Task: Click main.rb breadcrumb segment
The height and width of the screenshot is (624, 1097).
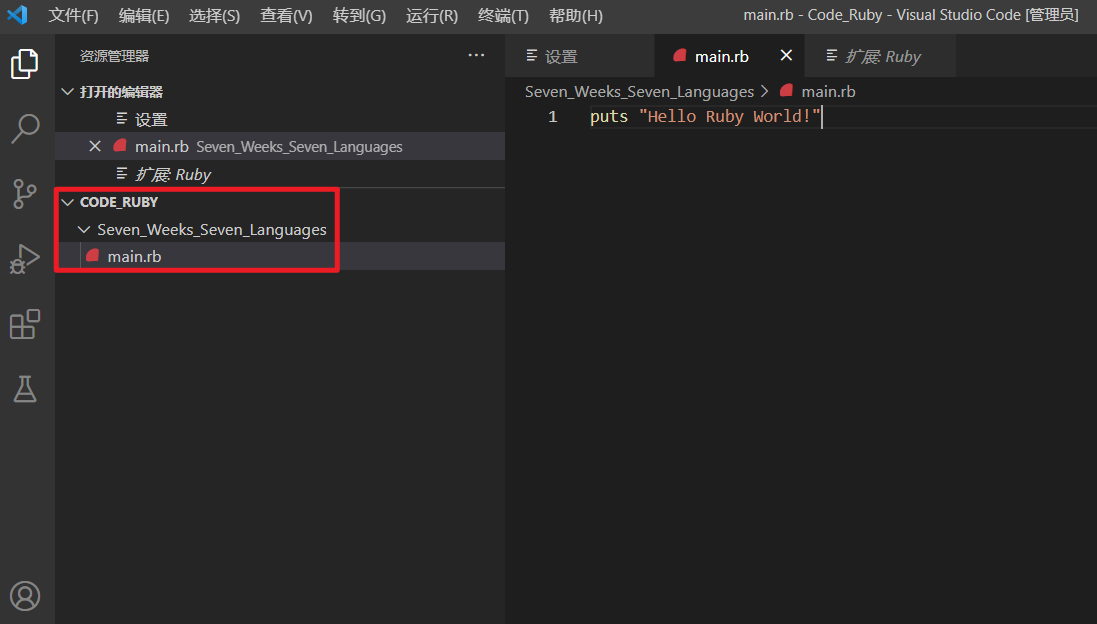Action: pyautogui.click(x=828, y=92)
